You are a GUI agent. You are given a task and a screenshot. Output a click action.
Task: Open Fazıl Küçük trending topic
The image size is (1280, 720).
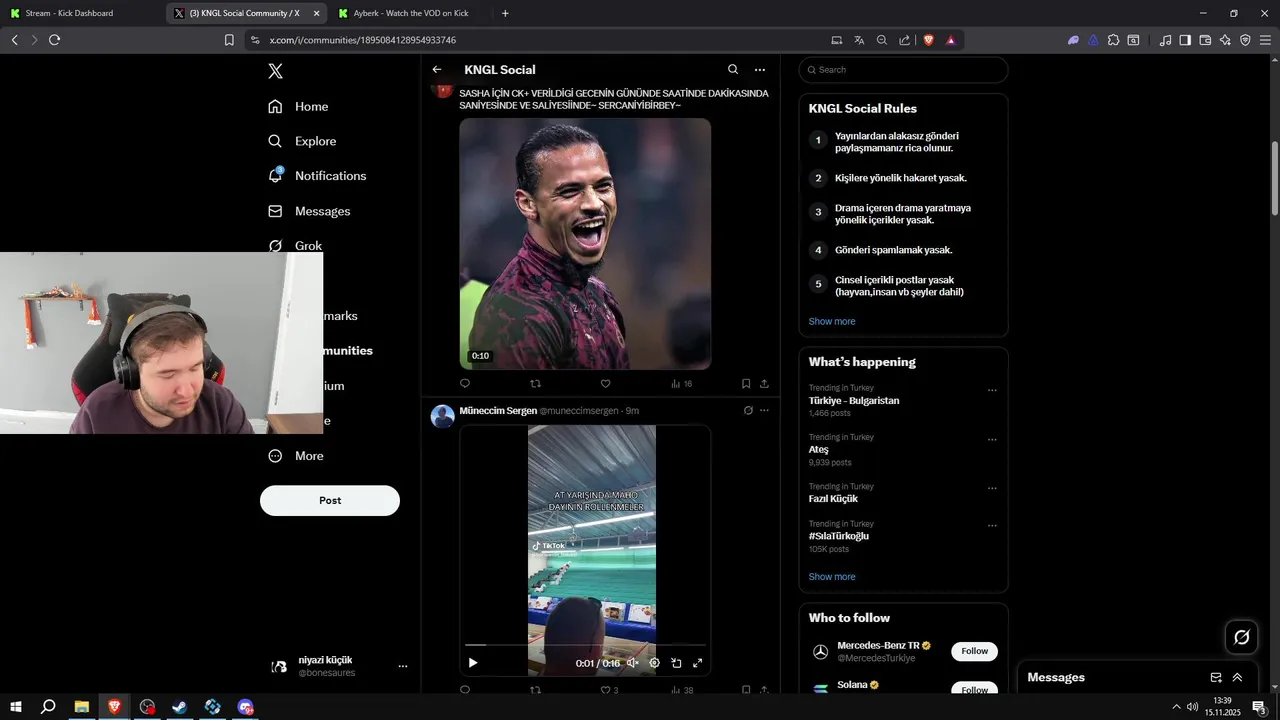833,499
